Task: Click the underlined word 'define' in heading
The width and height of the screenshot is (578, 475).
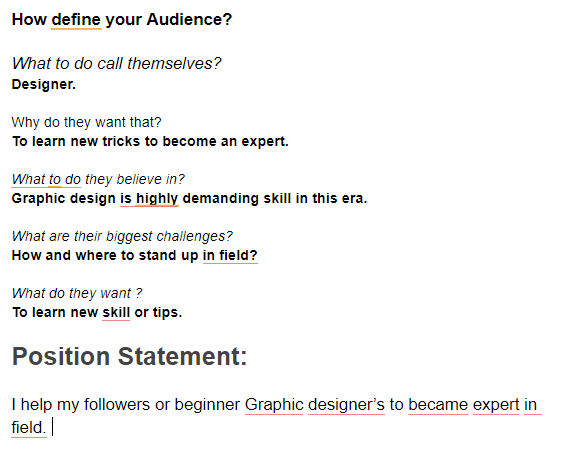Action: (x=76, y=20)
